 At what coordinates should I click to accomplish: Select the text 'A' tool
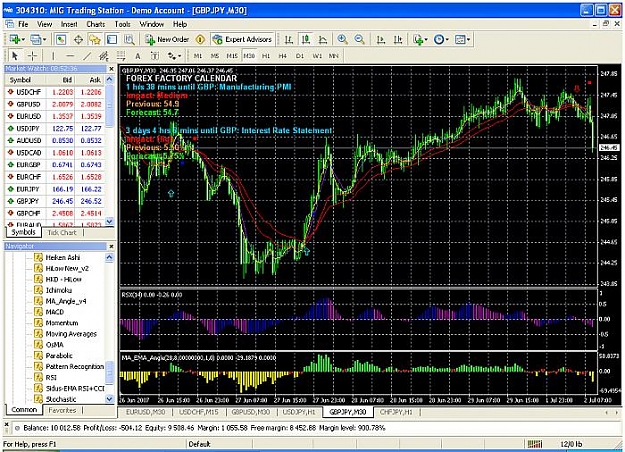(138, 55)
